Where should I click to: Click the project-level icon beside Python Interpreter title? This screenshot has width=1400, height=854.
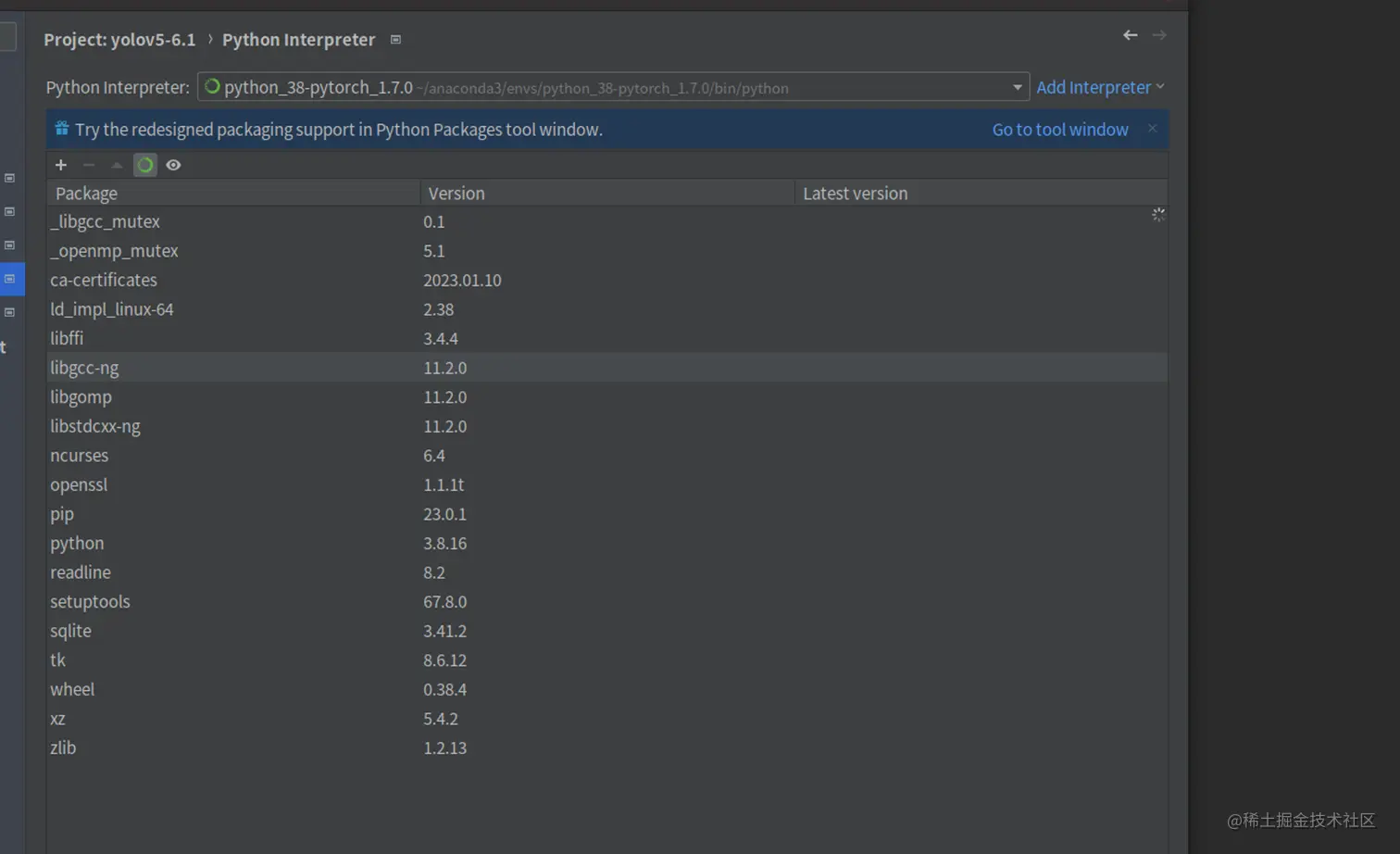[395, 40]
